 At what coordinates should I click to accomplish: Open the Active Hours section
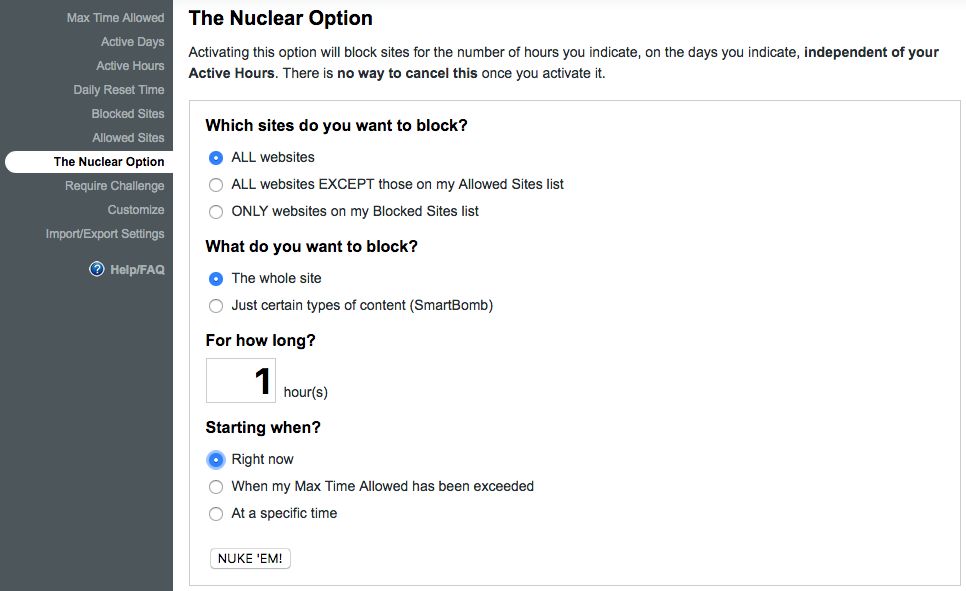coord(130,66)
